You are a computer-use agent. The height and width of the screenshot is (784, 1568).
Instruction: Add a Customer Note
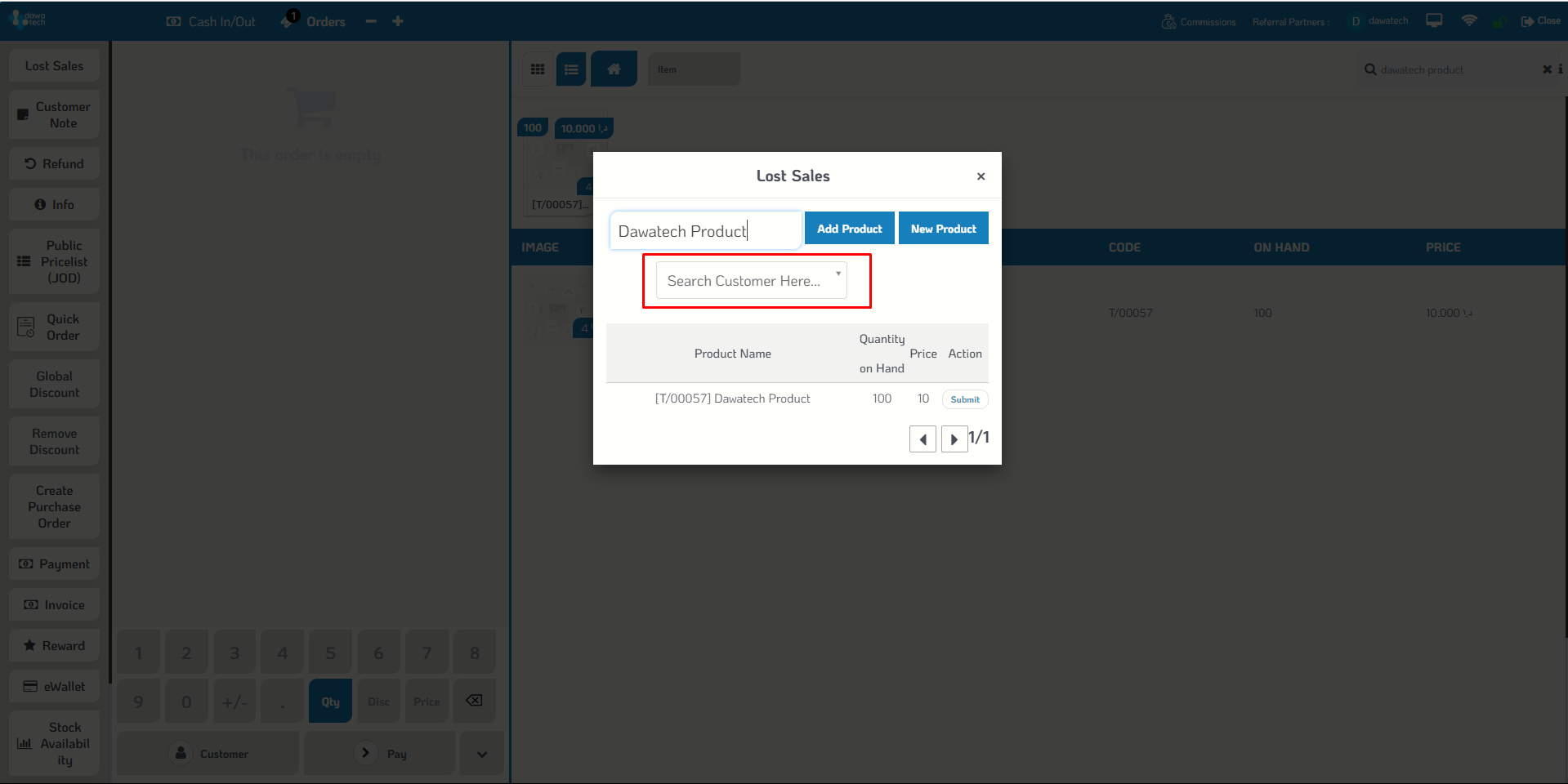point(54,114)
